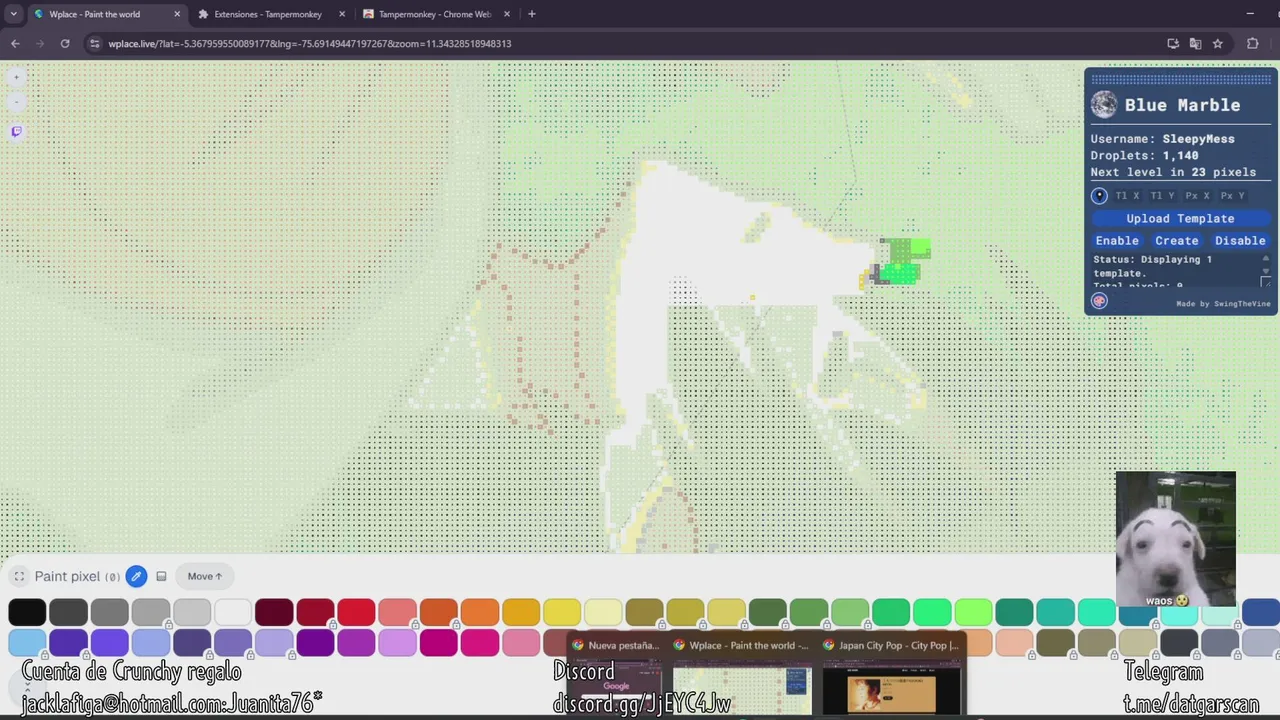Screen dimensions: 1280x720
Task: Pick the white color swatch
Action: pyautogui.click(x=232, y=611)
